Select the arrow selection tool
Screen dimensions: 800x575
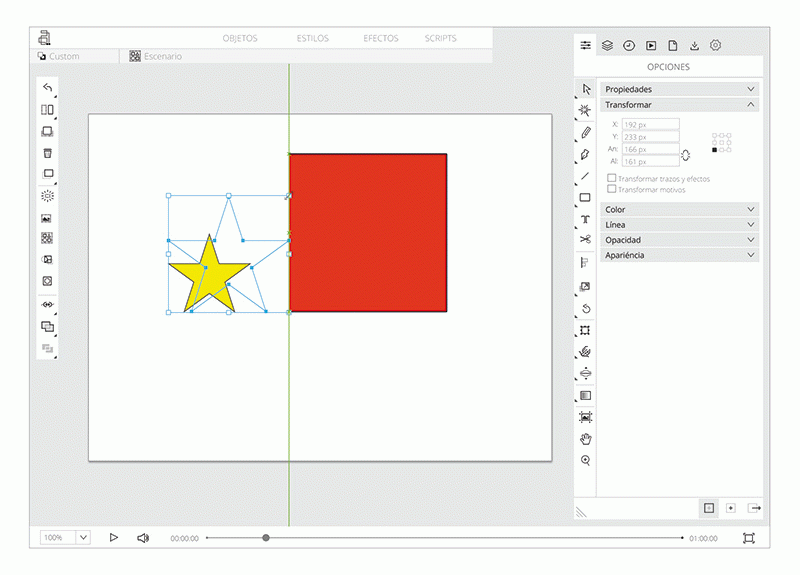click(586, 89)
